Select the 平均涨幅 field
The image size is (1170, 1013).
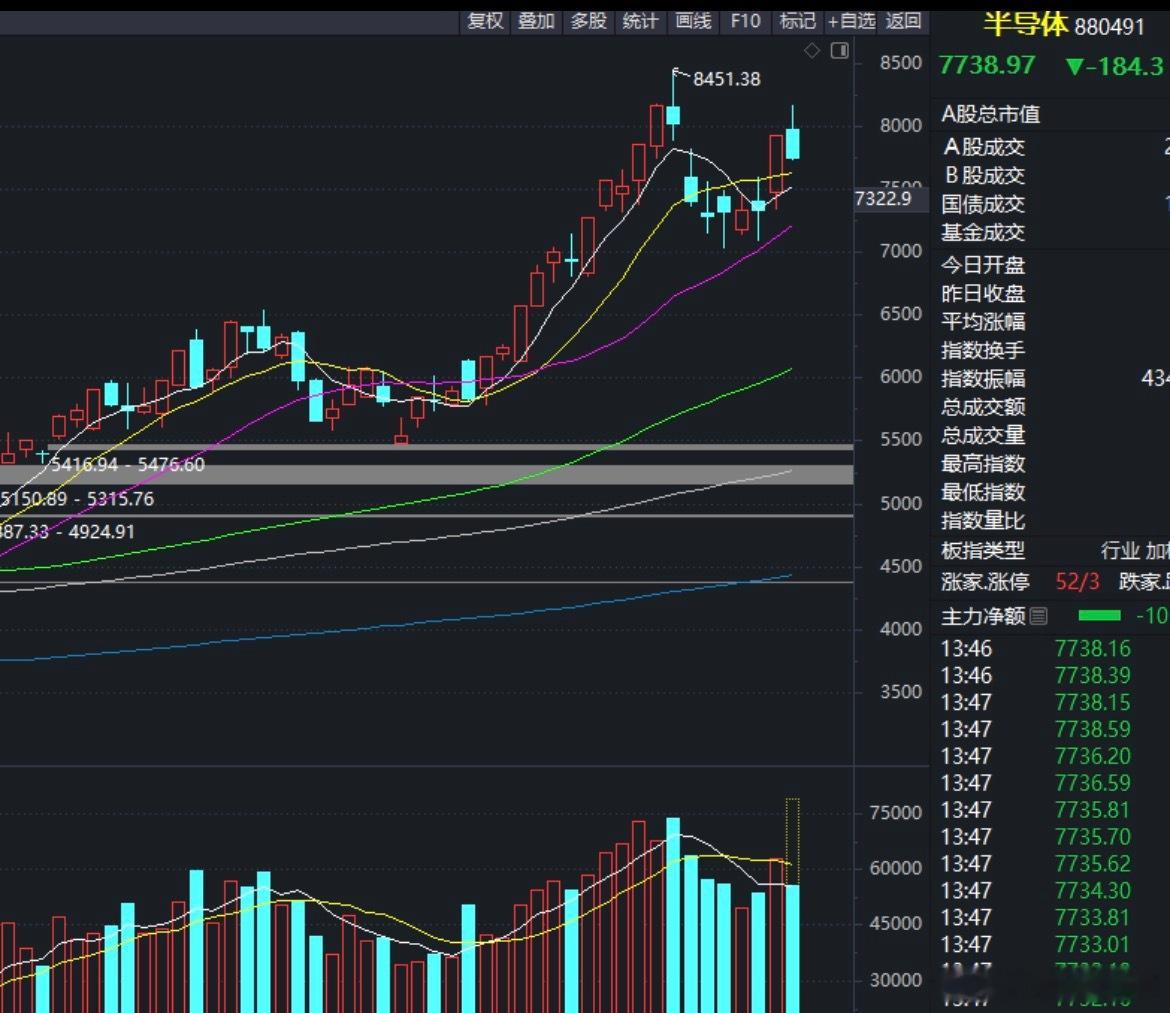click(1051, 322)
